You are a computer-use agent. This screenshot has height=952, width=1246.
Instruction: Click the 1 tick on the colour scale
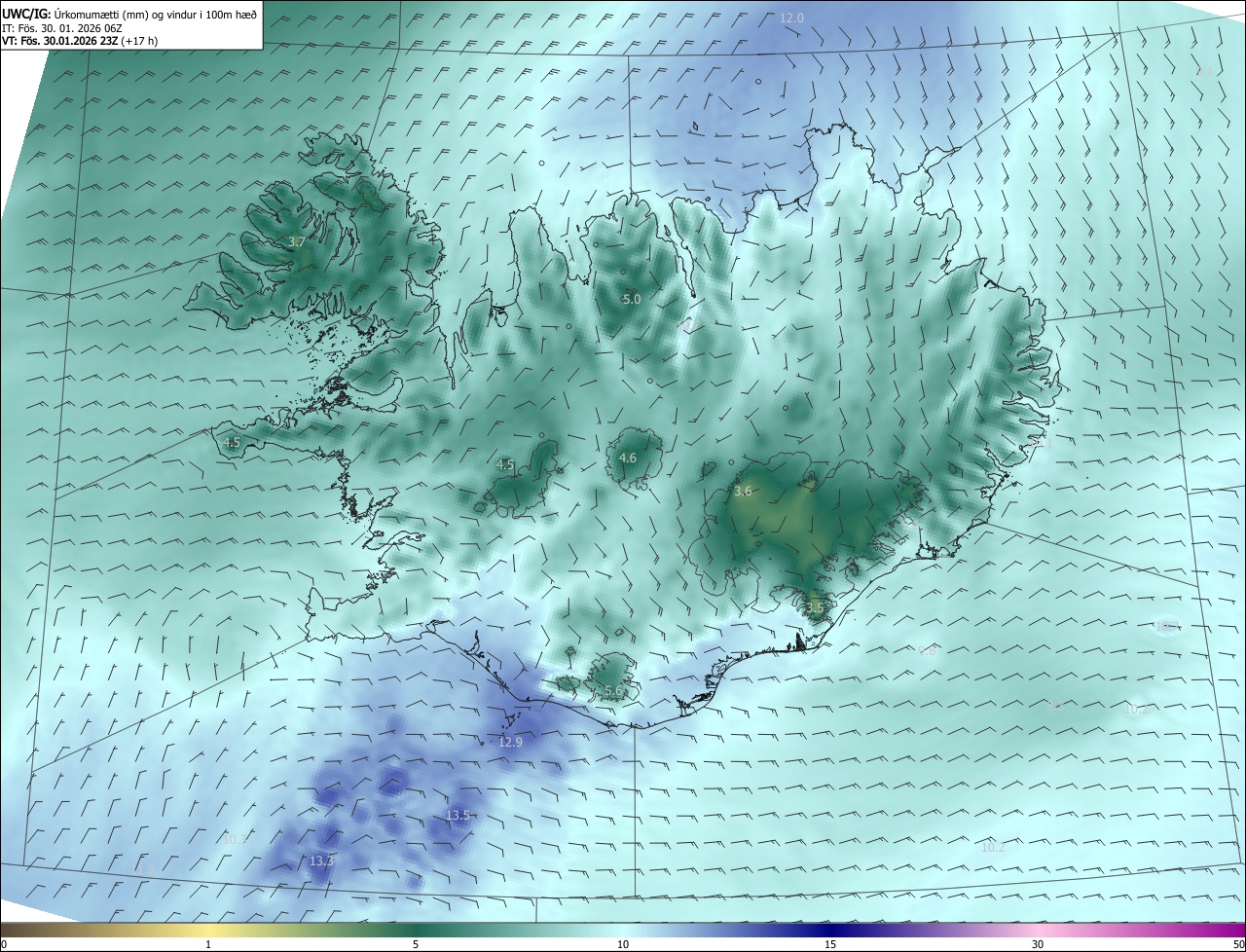(208, 945)
